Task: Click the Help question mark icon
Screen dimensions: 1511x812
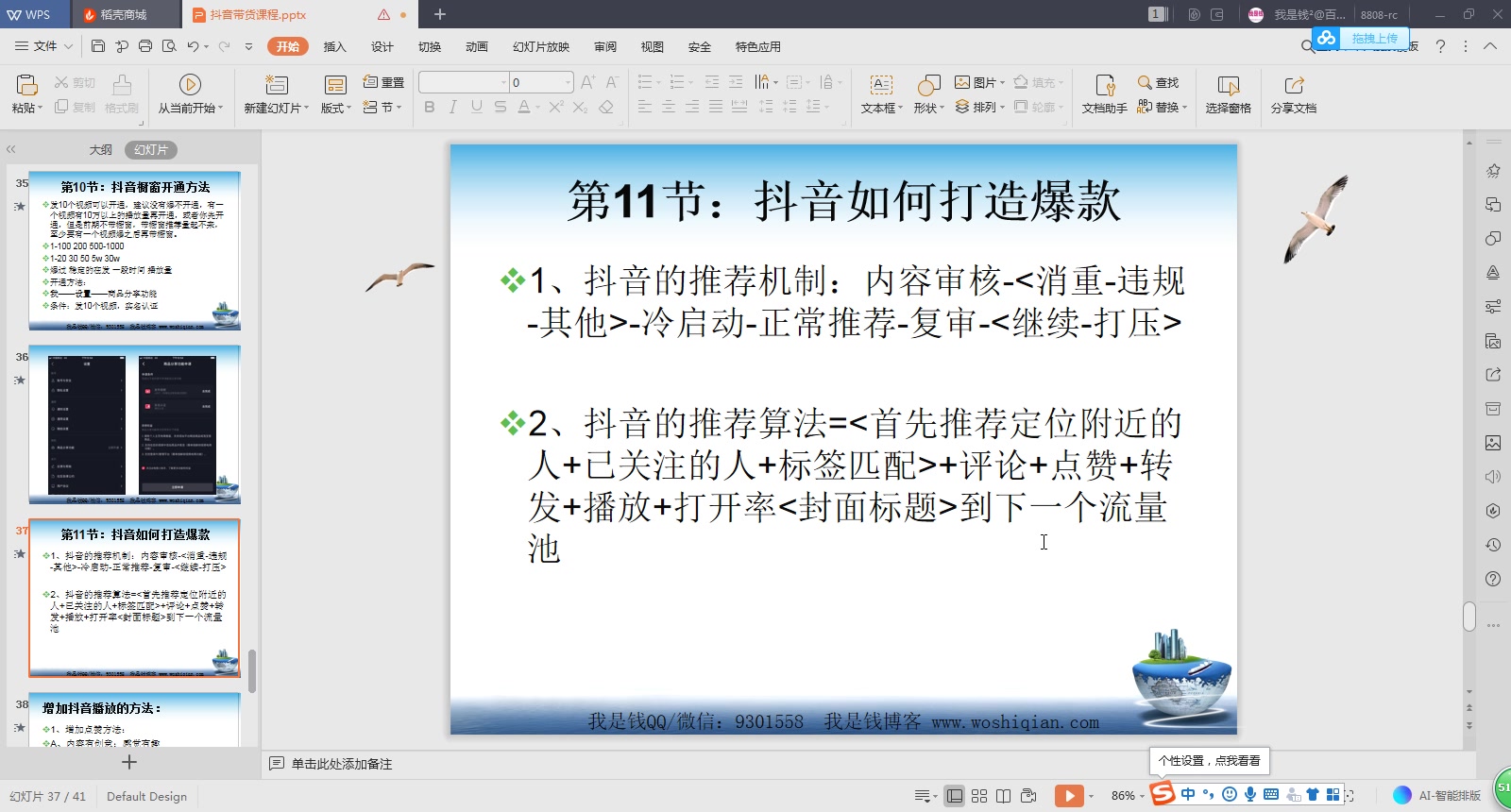Action: pyautogui.click(x=1440, y=45)
